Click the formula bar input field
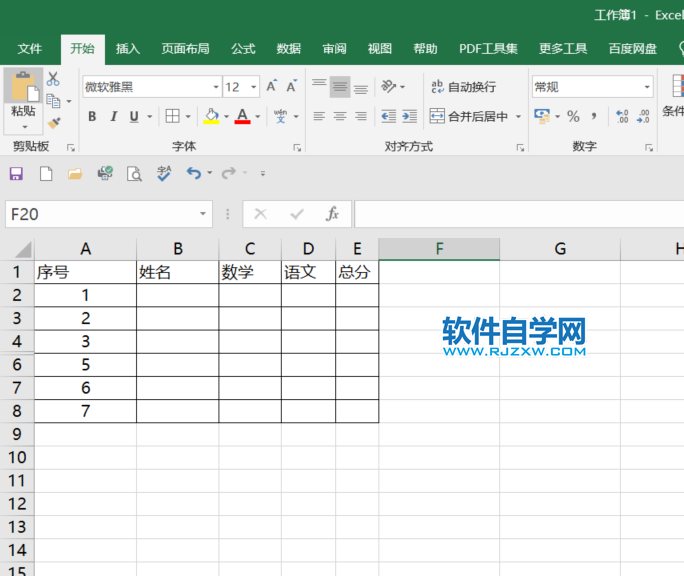Image resolution: width=684 pixels, height=576 pixels. point(519,214)
